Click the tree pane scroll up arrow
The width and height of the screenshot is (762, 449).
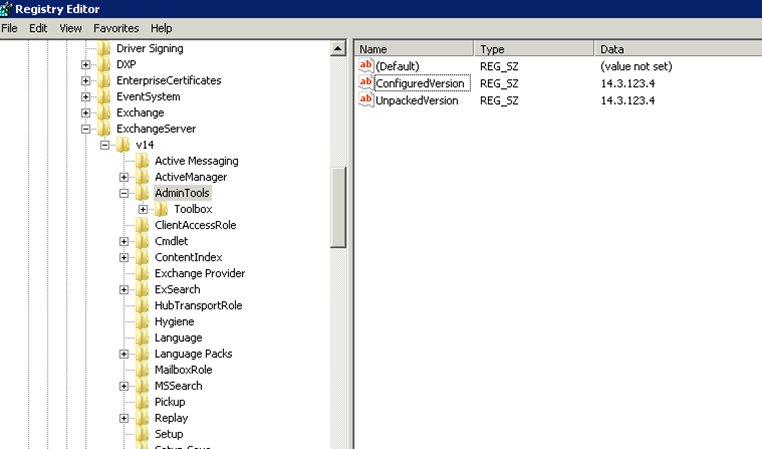[x=338, y=48]
